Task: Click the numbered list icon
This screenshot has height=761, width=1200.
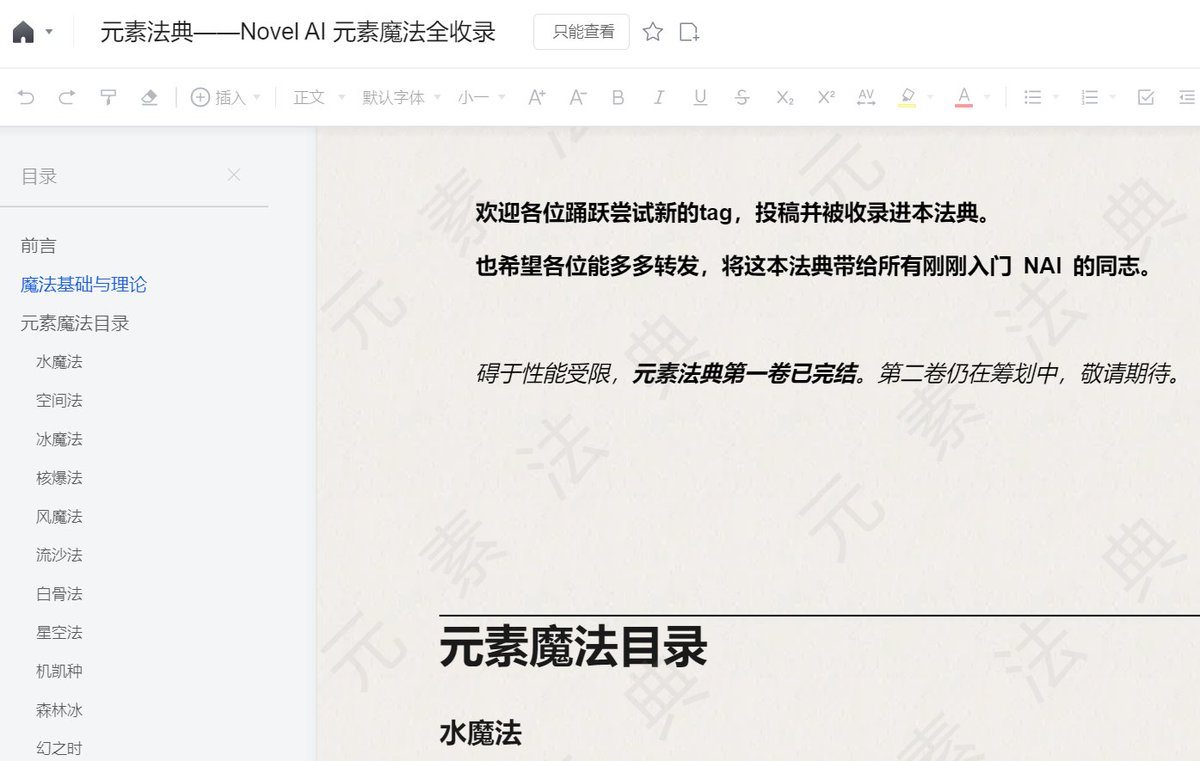Action: 1090,97
